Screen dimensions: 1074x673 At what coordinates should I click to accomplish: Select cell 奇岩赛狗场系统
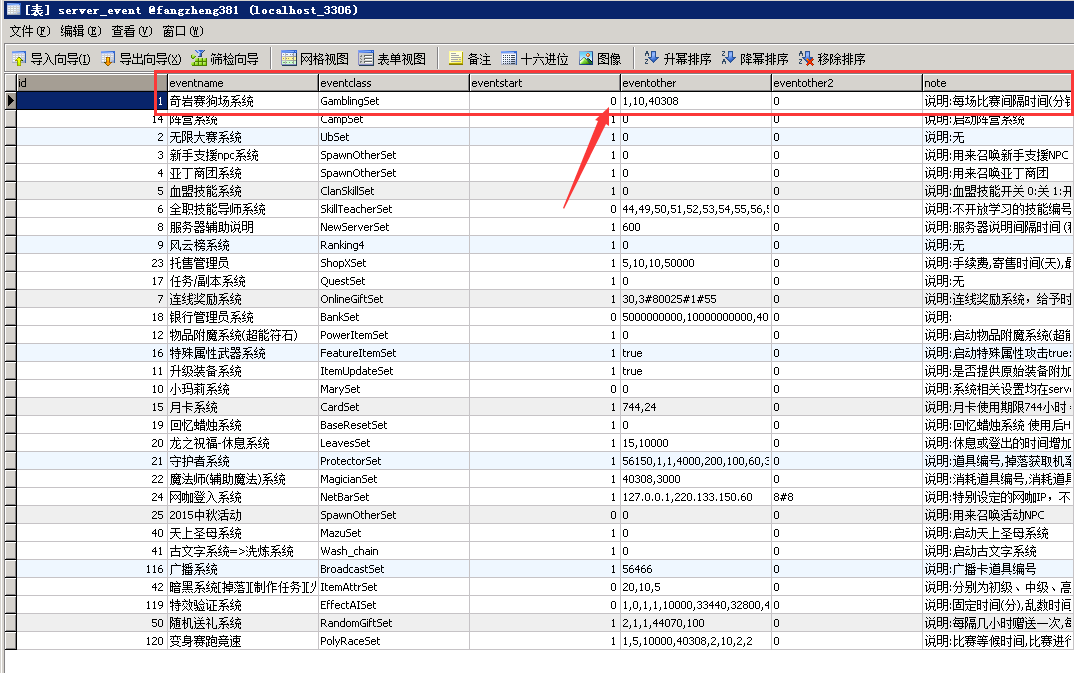click(x=242, y=101)
